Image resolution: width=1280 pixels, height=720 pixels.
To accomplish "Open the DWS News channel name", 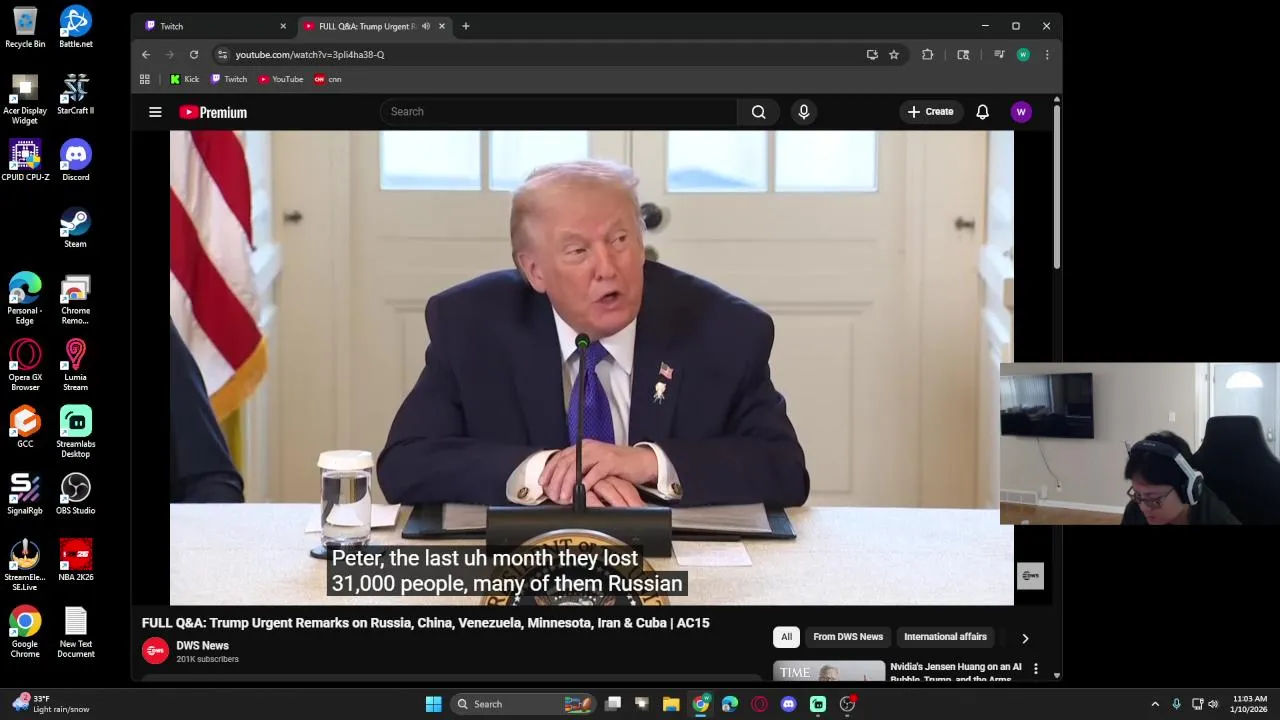I will 202,645.
